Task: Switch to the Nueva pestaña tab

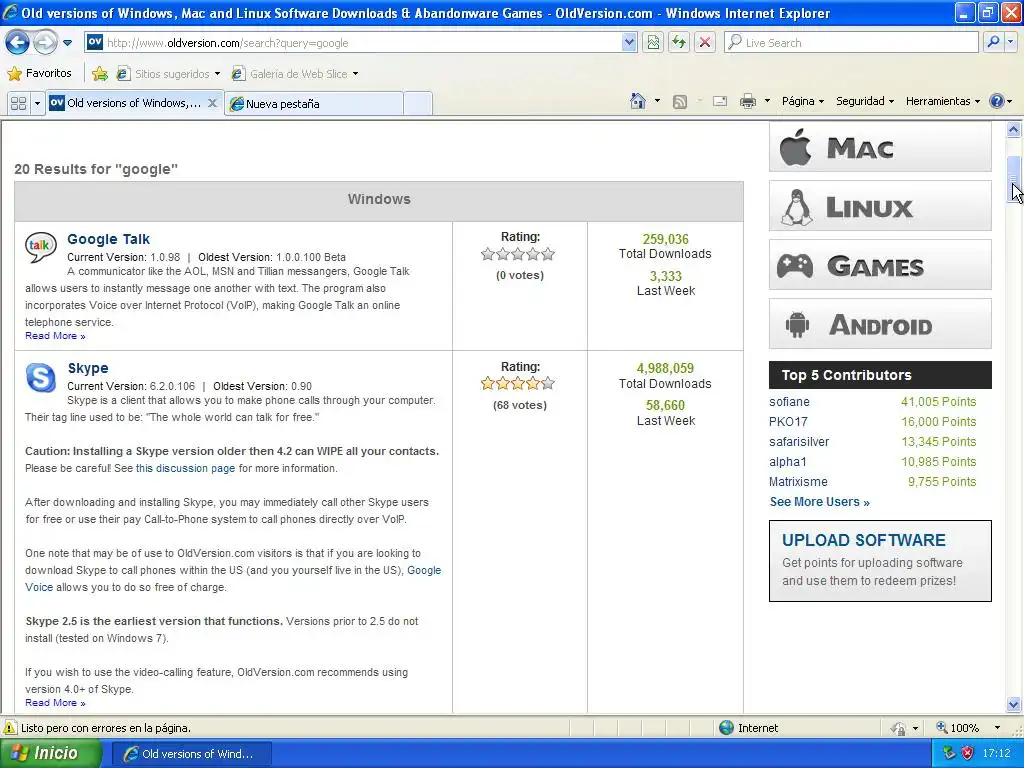Action: (314, 104)
